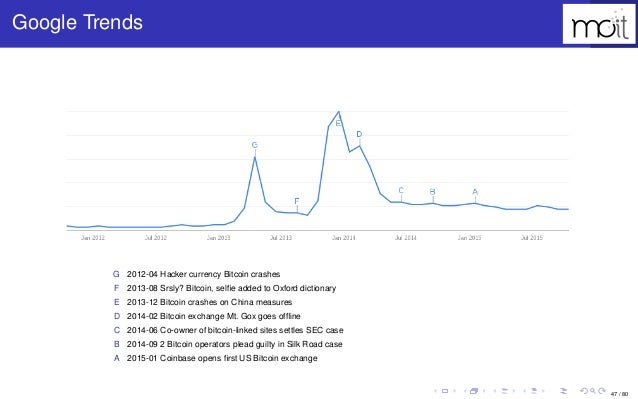Click the moit logo
The height and width of the screenshot is (399, 638).
(x=599, y=24)
